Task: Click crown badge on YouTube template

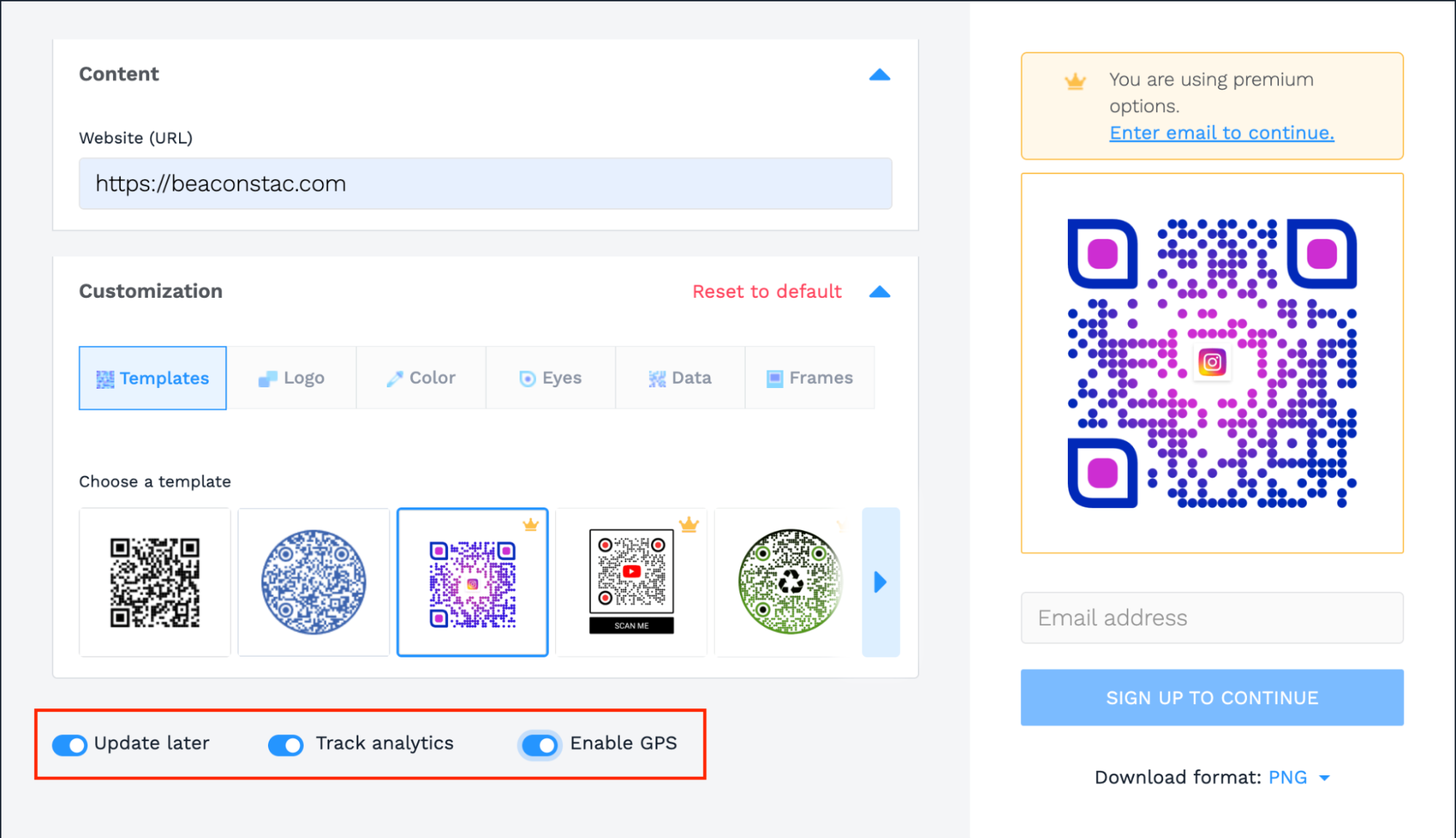Action: click(x=689, y=524)
